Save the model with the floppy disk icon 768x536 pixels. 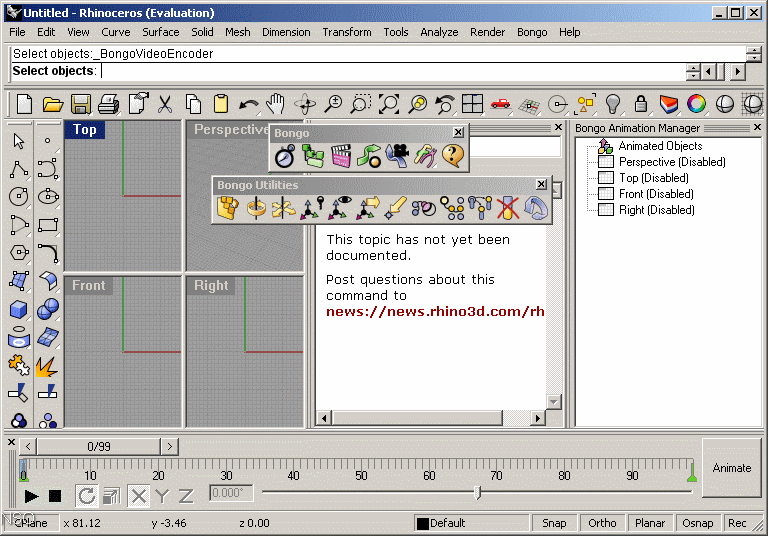pos(81,104)
